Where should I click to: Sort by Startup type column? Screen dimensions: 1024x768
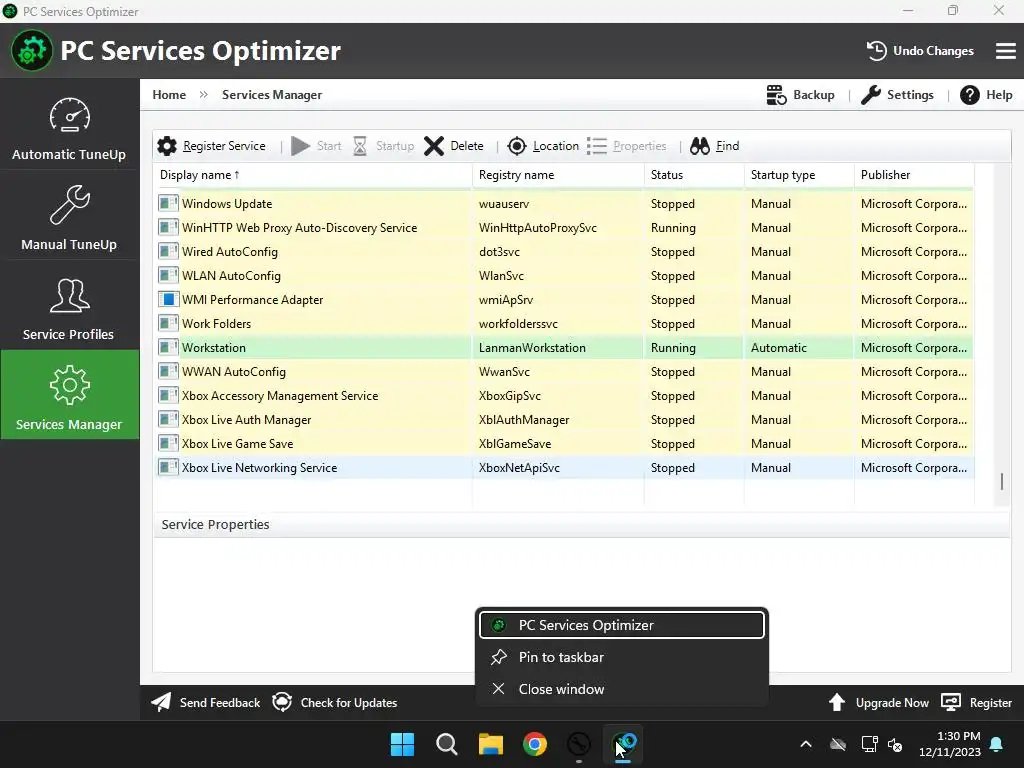[799, 175]
